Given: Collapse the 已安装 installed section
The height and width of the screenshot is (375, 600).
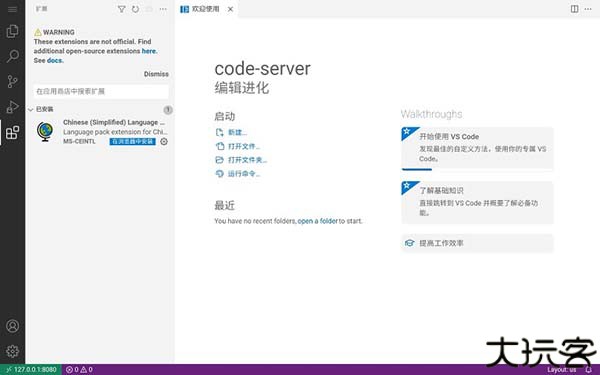Looking at the screenshot, I should pos(99,109).
